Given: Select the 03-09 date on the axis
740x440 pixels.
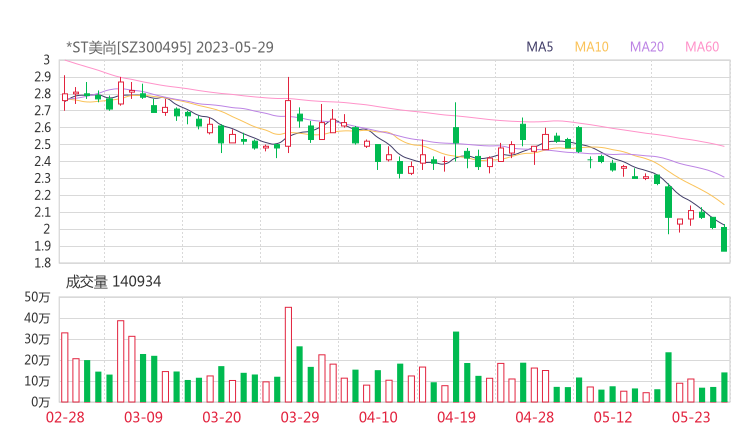Looking at the screenshot, I should pos(143,417).
